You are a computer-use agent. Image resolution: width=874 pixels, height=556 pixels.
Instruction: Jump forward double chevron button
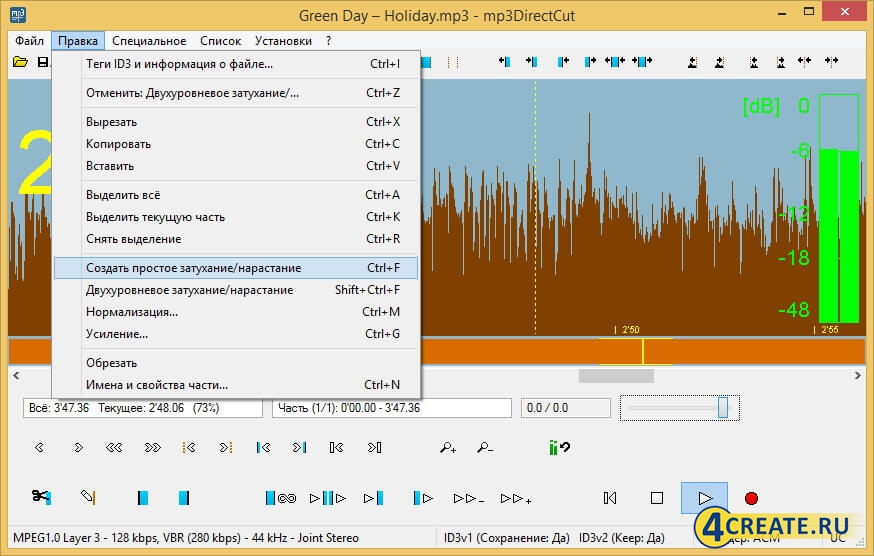coord(152,447)
